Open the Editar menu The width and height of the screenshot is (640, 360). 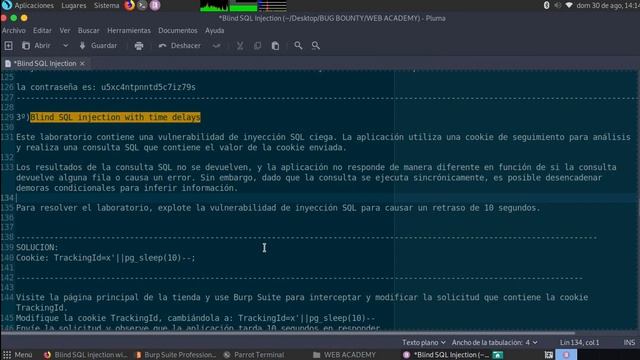[x=42, y=31]
